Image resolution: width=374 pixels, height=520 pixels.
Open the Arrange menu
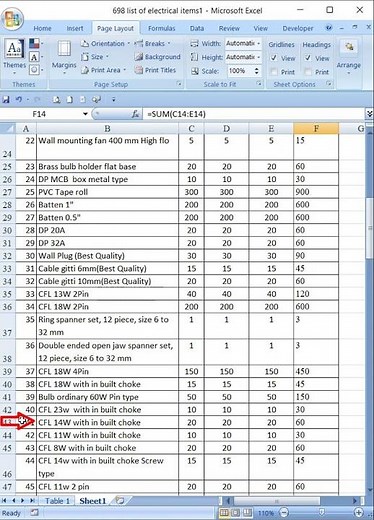click(x=349, y=56)
